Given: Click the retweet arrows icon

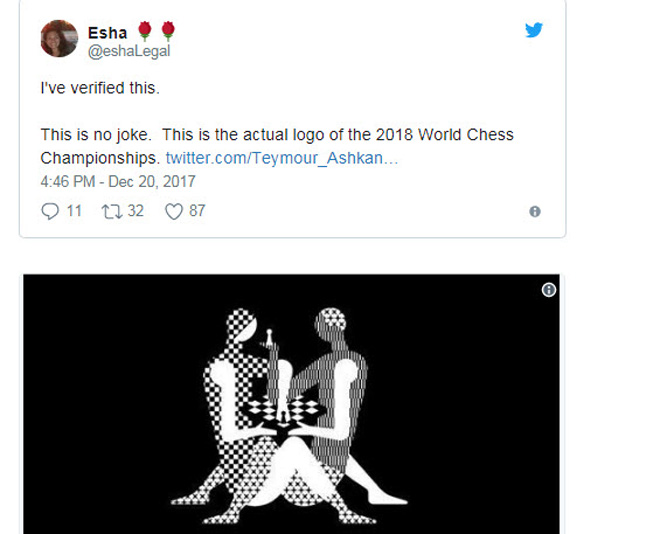Looking at the screenshot, I should [111, 211].
